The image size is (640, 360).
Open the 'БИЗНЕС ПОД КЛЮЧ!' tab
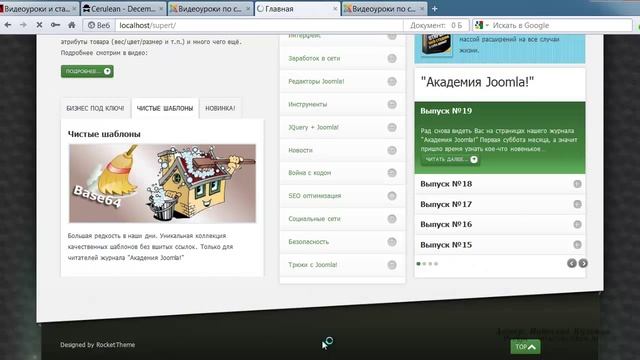point(95,108)
